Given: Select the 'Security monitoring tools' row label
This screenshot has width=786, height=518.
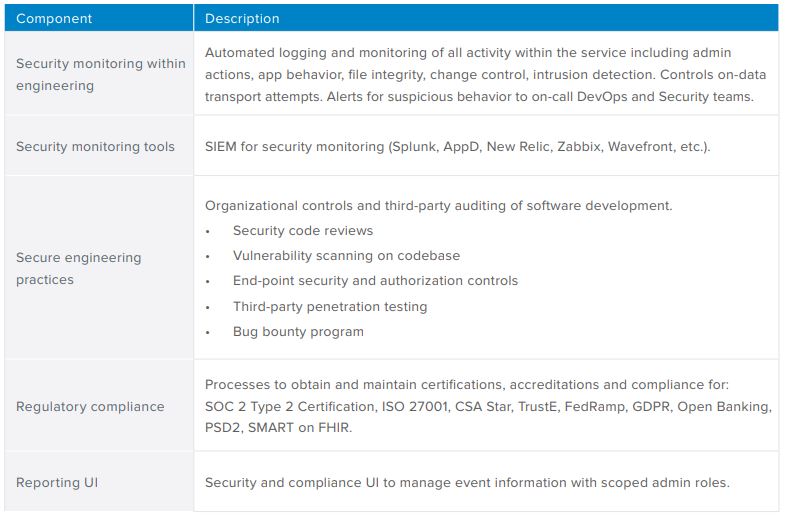Looking at the screenshot, I should click(95, 146).
